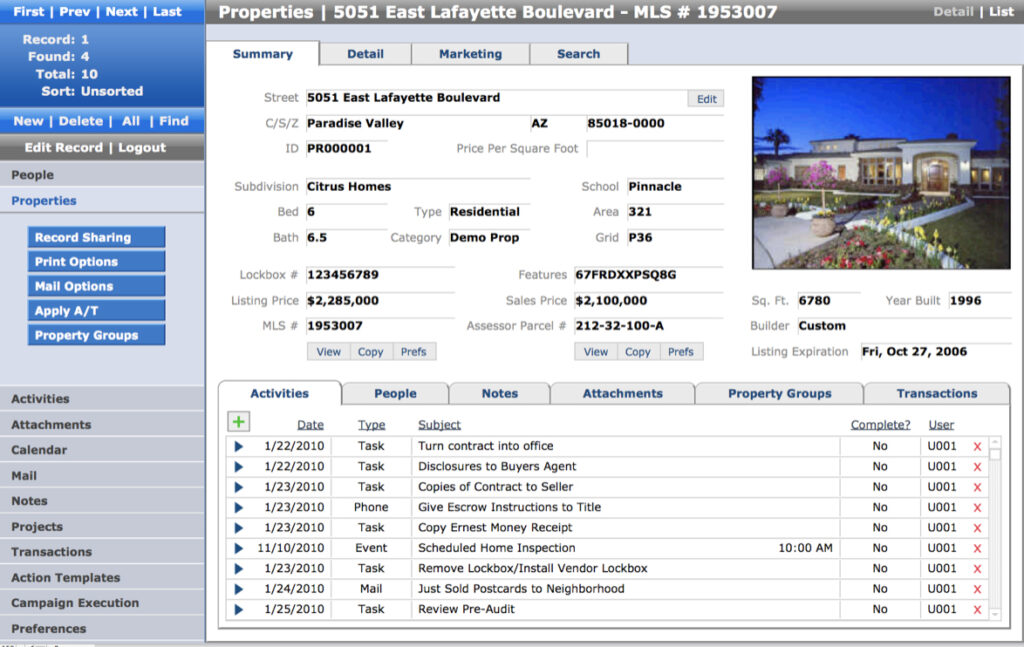Go to the Next record
Viewport: 1024px width, 647px height.
[121, 12]
